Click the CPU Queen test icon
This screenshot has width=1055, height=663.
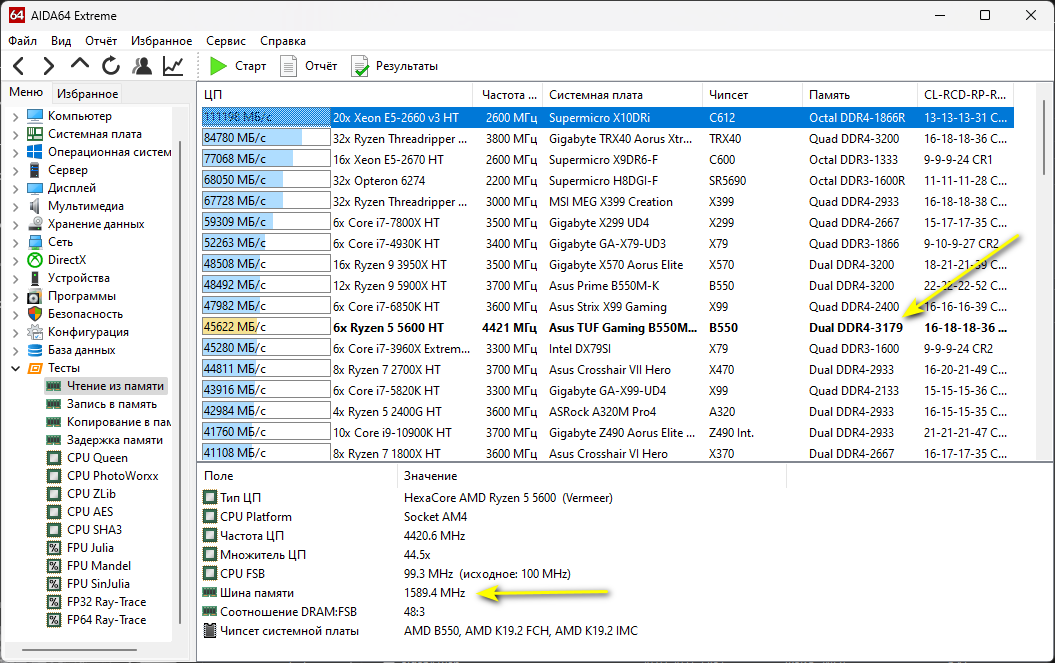[54, 458]
